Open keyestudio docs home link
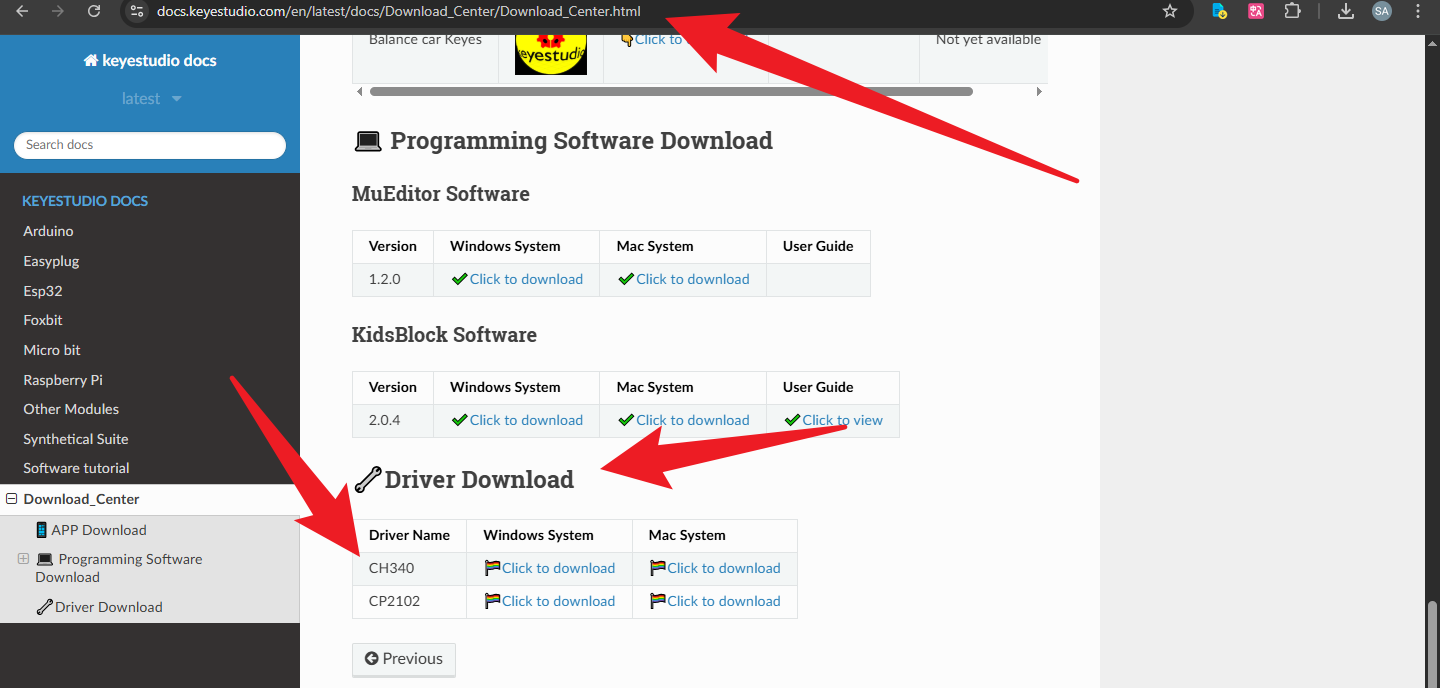 pos(150,60)
